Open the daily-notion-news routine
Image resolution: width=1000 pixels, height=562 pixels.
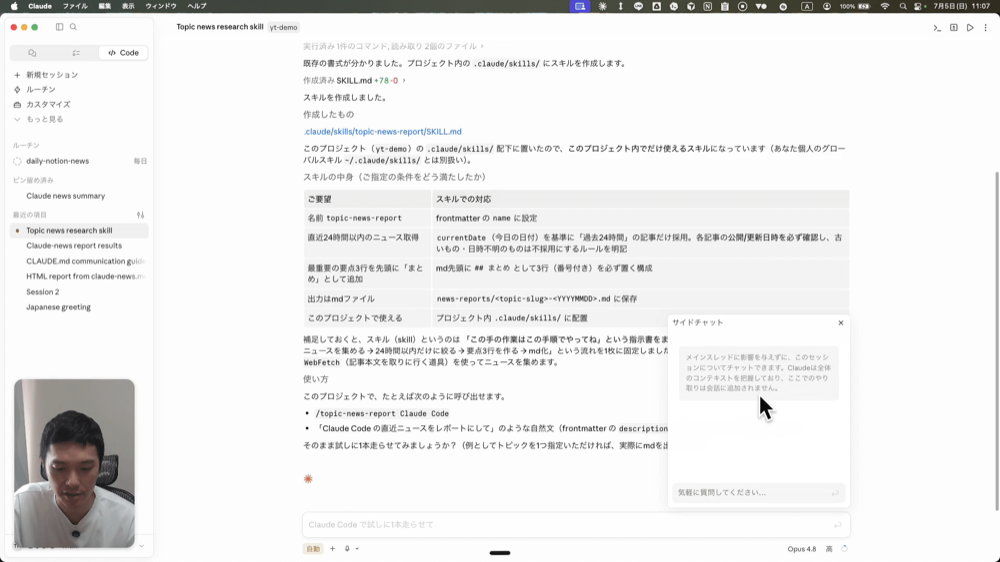[79, 161]
